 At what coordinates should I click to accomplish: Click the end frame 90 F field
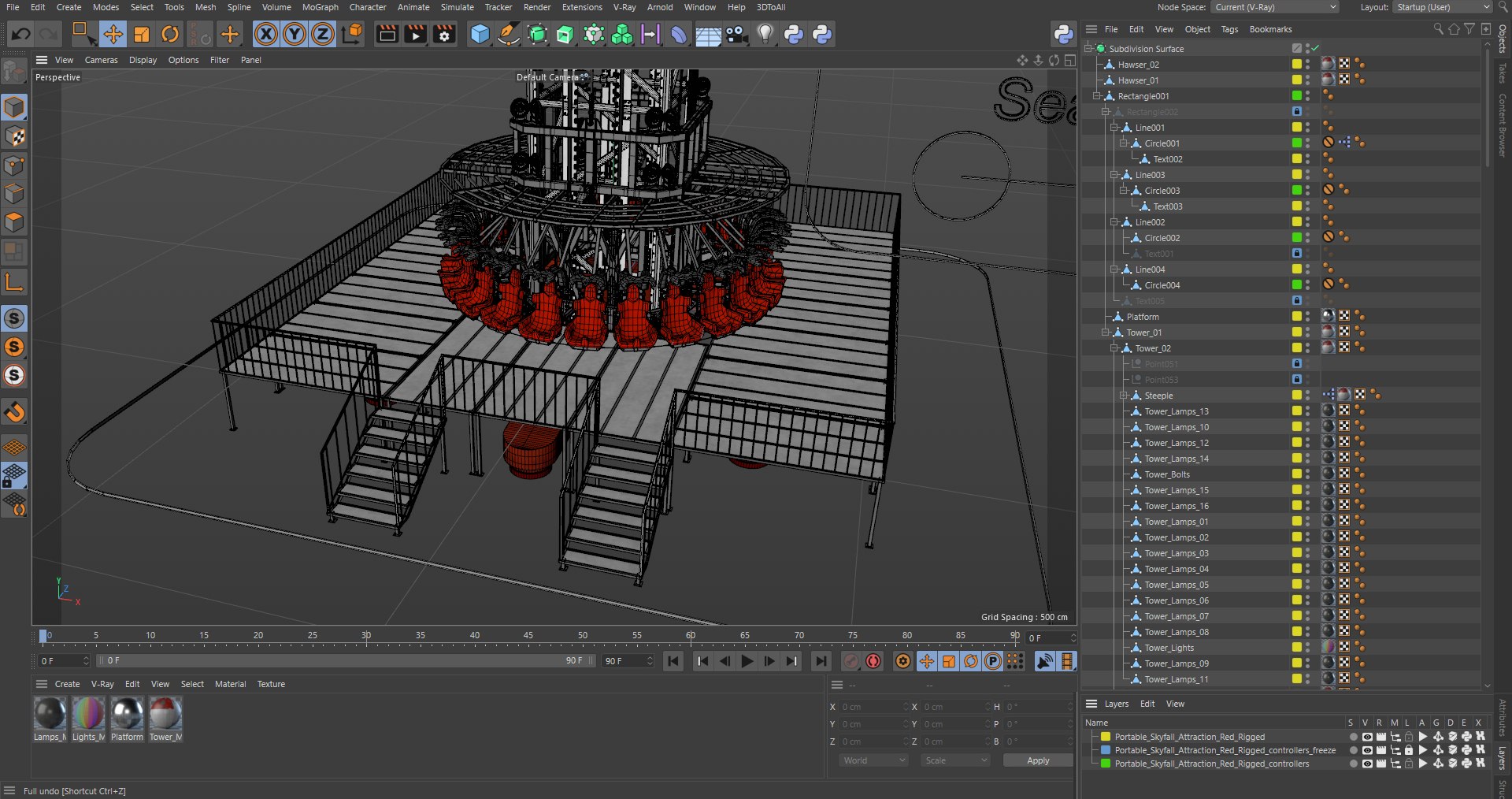click(x=628, y=661)
